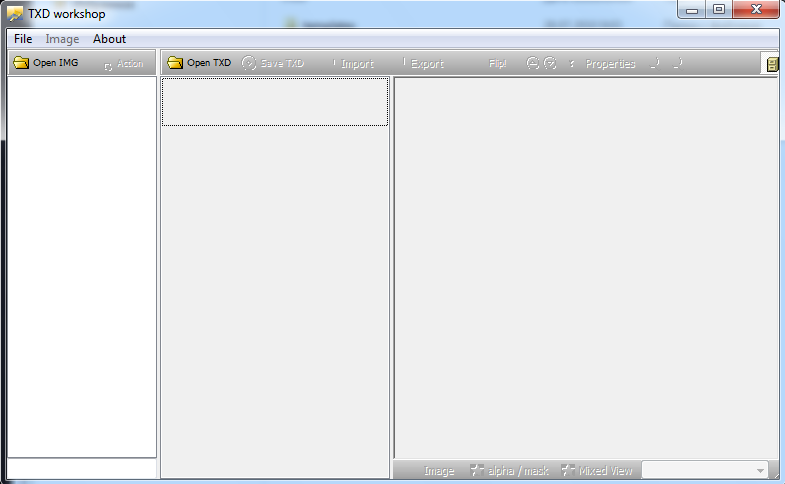The width and height of the screenshot is (785, 484).
Task: Click the Action button in IMG toolbar
Action: (x=124, y=64)
